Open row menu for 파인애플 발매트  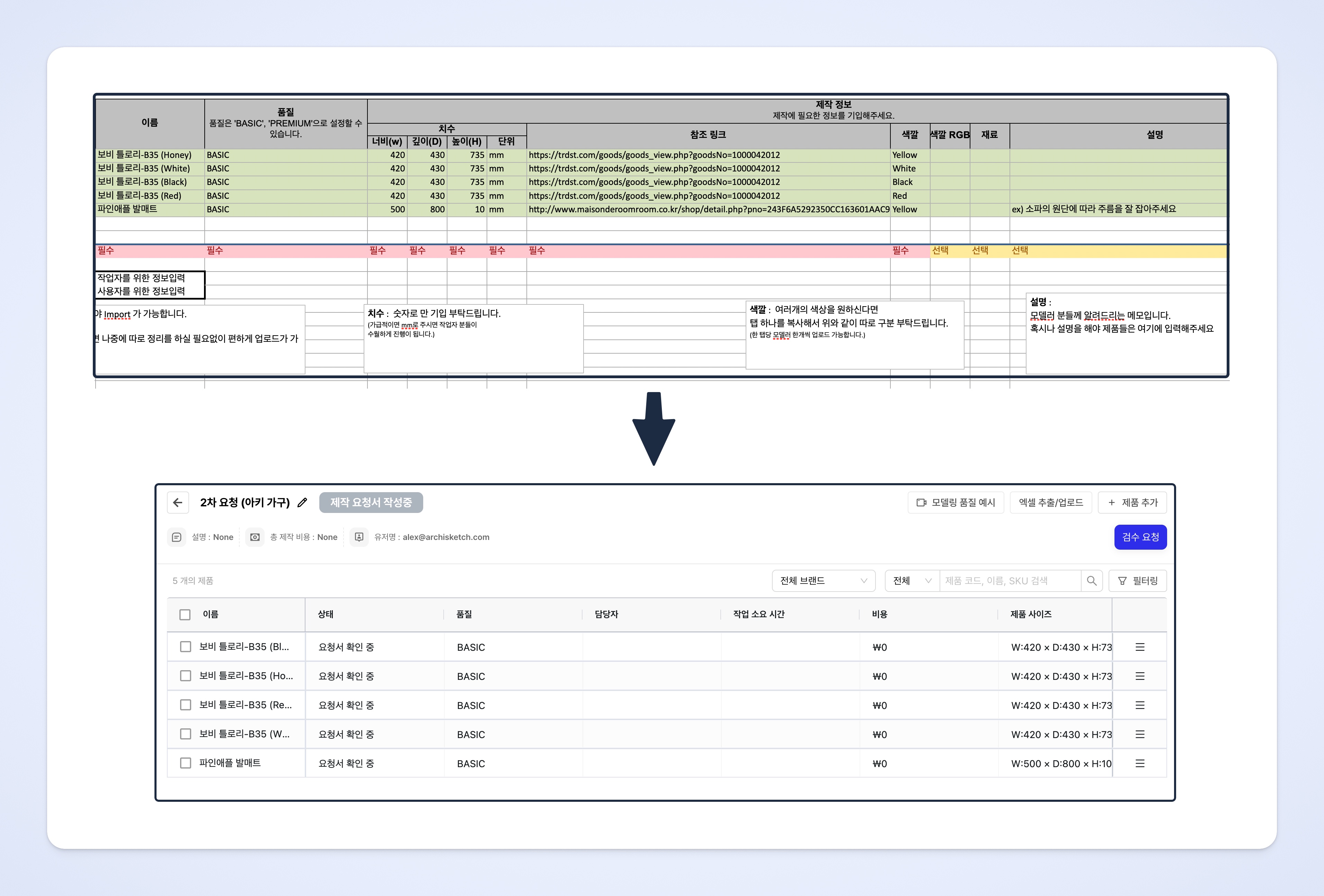tap(1140, 763)
